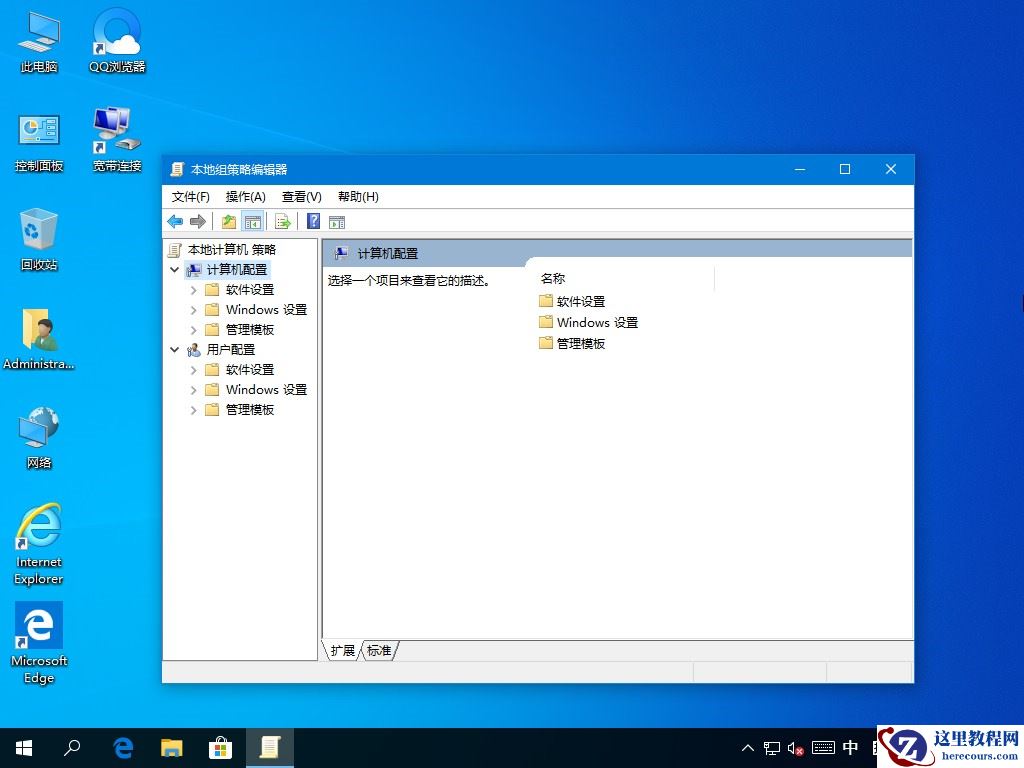
Task: Click the 名称 column header
Action: 552,278
